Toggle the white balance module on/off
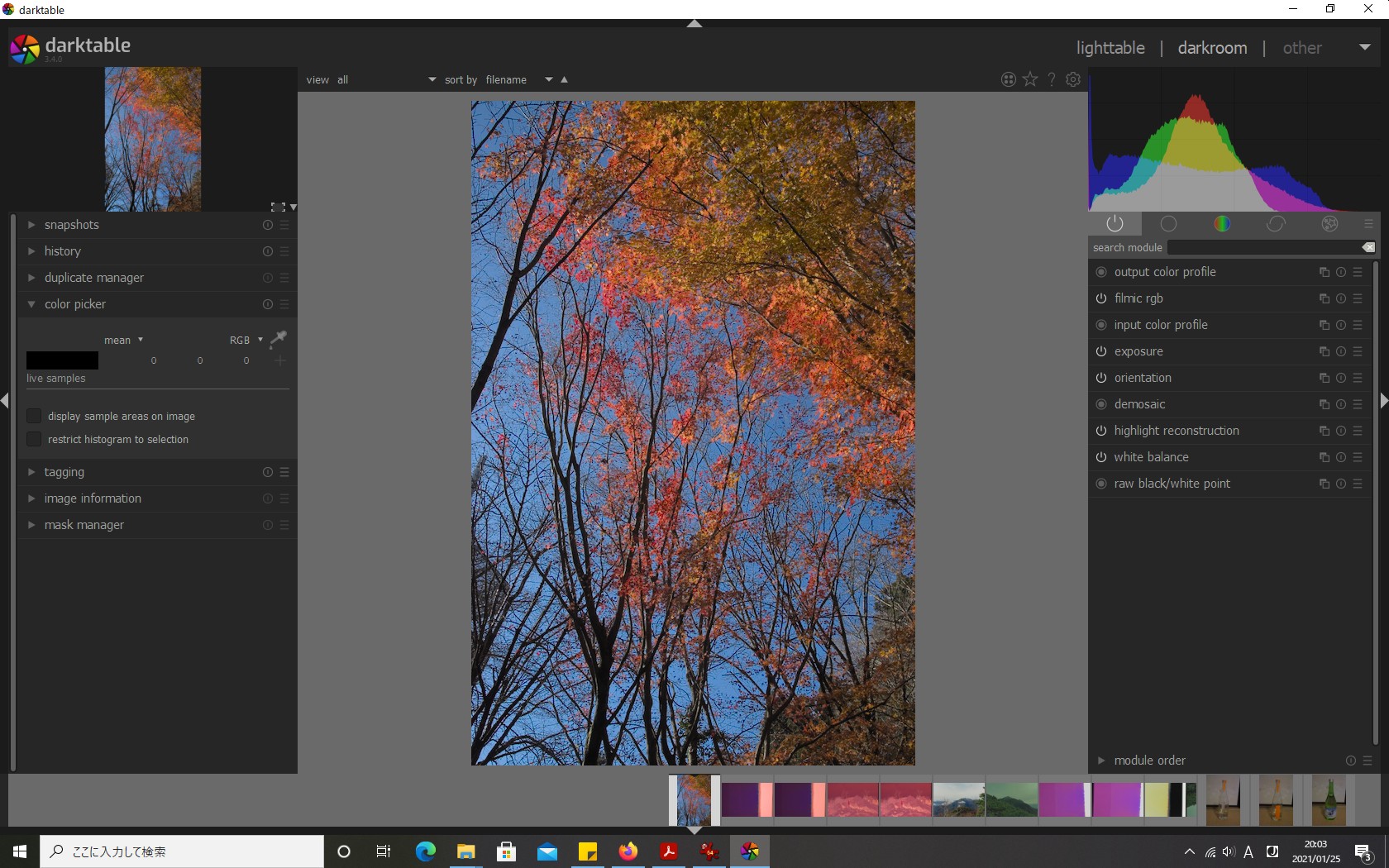Viewport: 1389px width, 868px height. coord(1101,457)
